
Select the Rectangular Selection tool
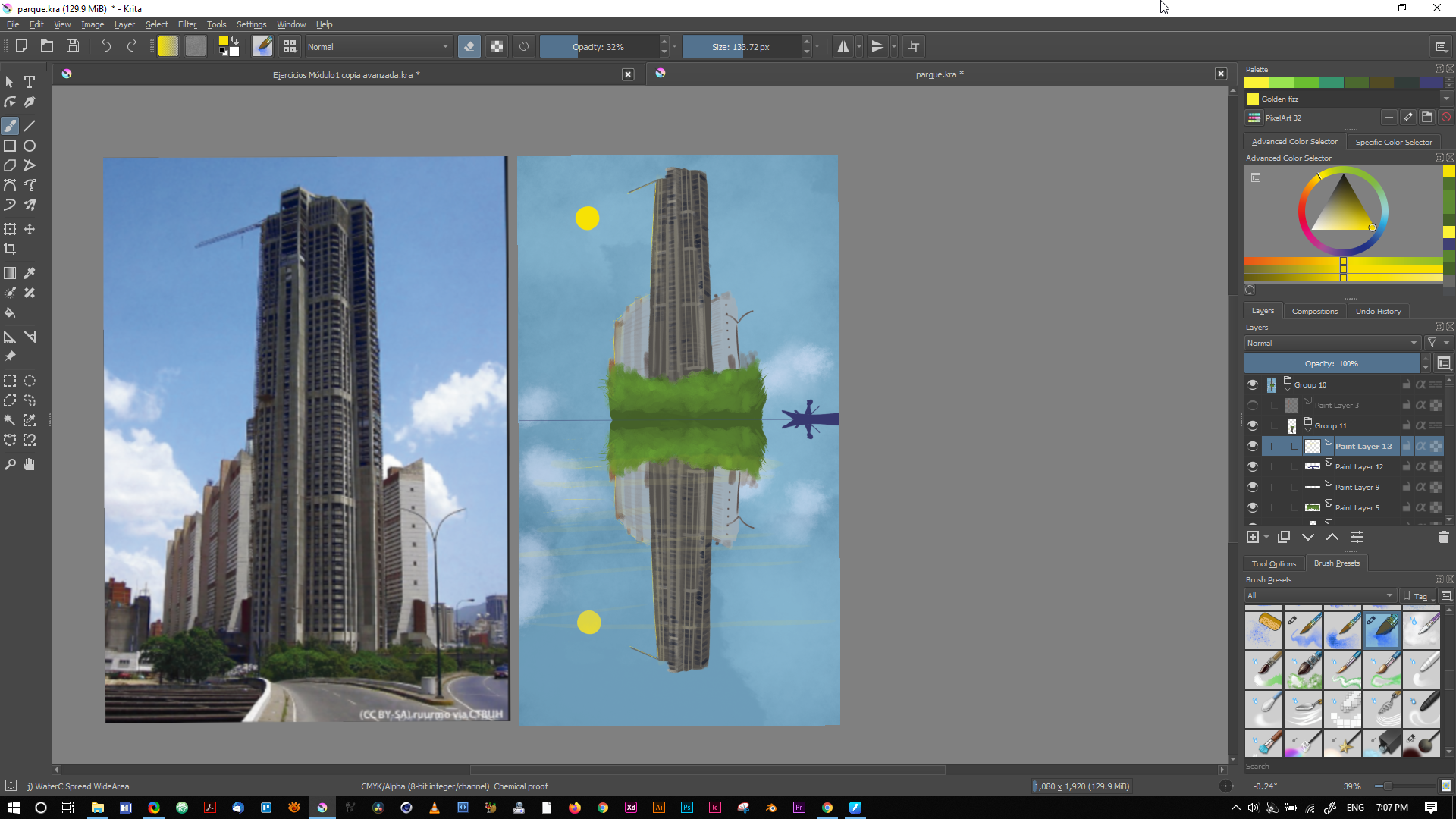click(x=10, y=381)
